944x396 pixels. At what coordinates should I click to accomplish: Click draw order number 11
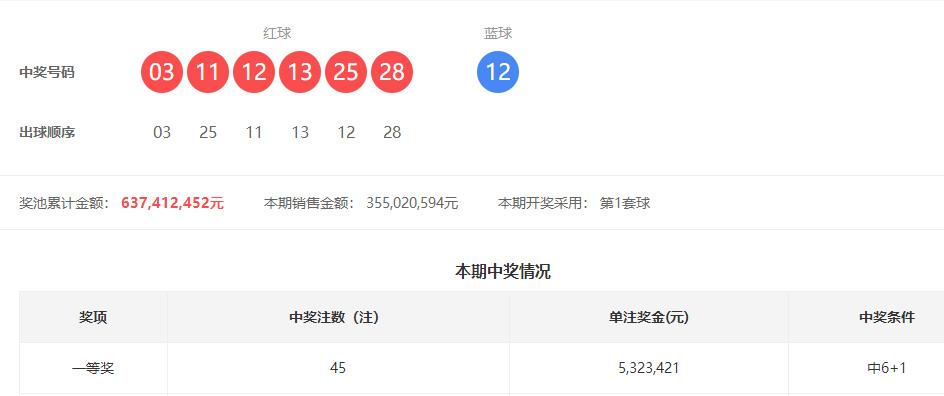pyautogui.click(x=254, y=132)
